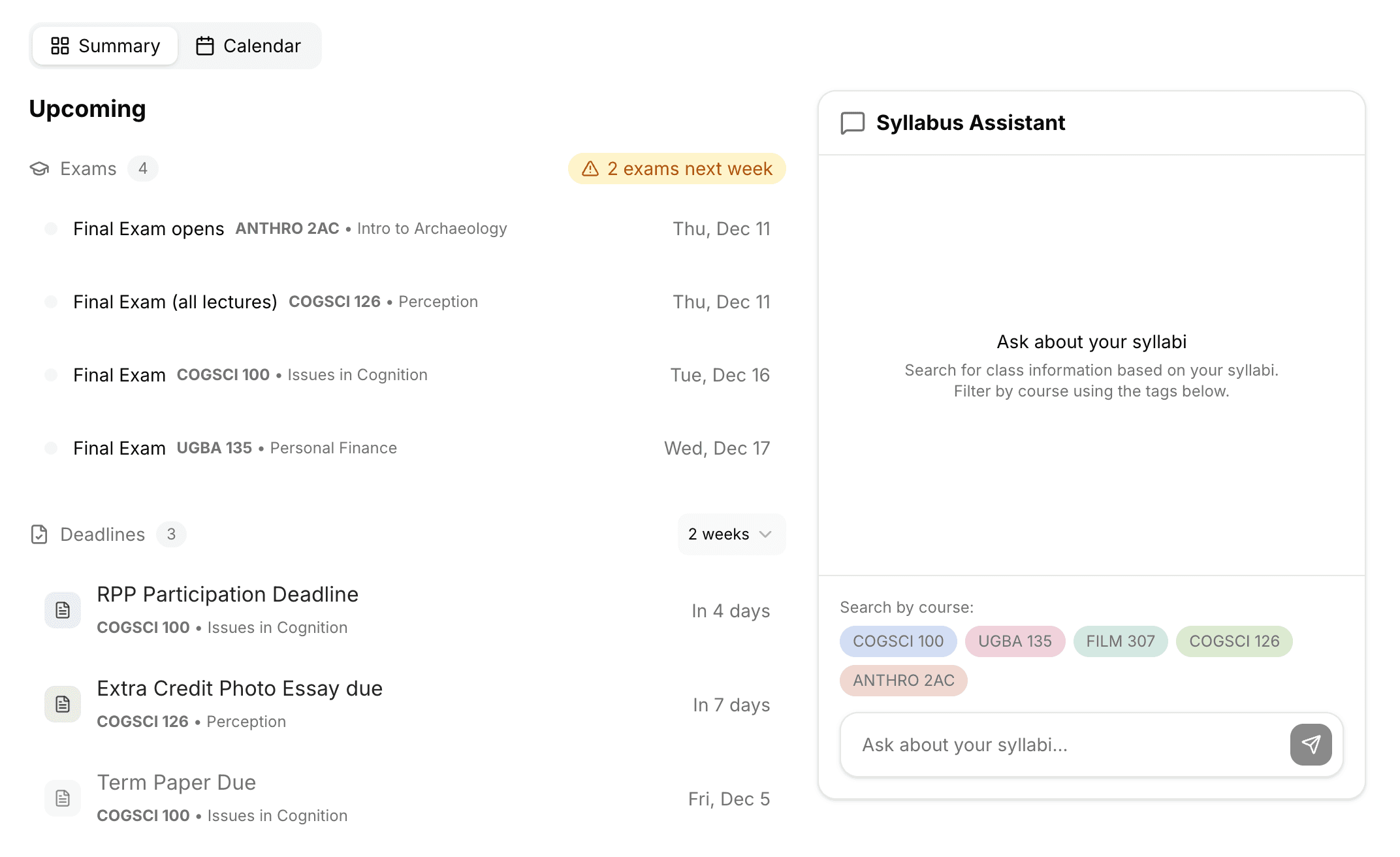Click the Ask about your syllabi input field
1400x857 pixels.
(1045, 745)
